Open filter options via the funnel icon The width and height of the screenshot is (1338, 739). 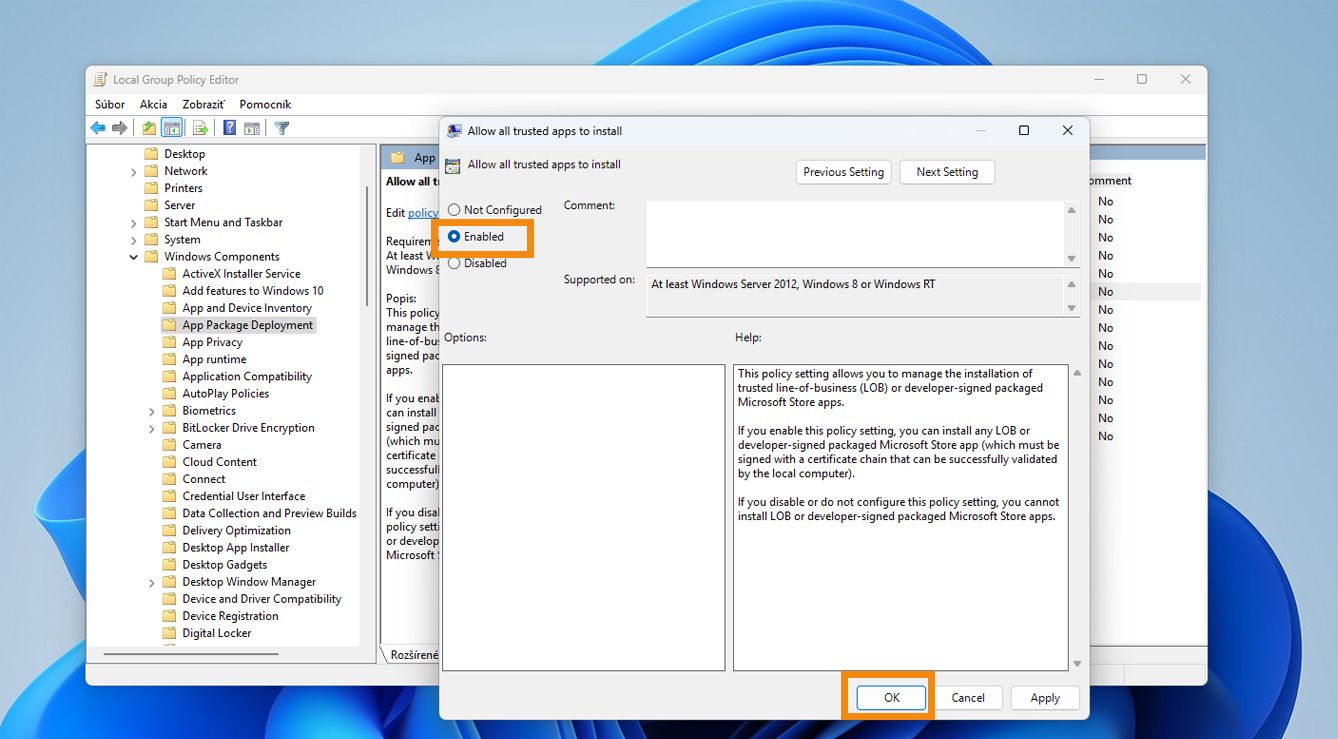click(282, 128)
